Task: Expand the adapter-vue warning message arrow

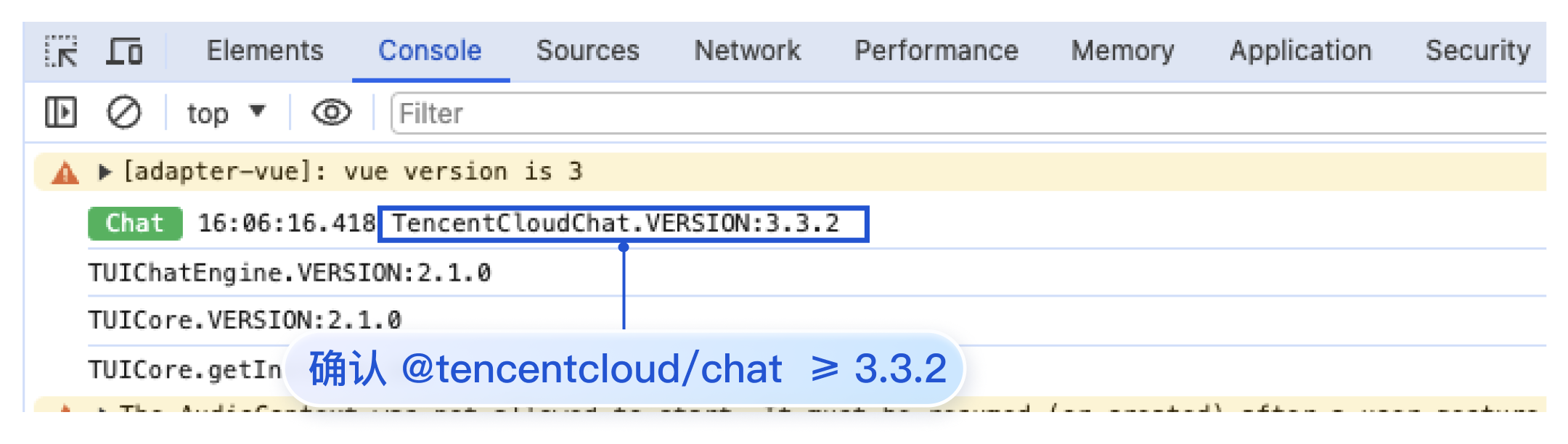Action: [x=105, y=172]
